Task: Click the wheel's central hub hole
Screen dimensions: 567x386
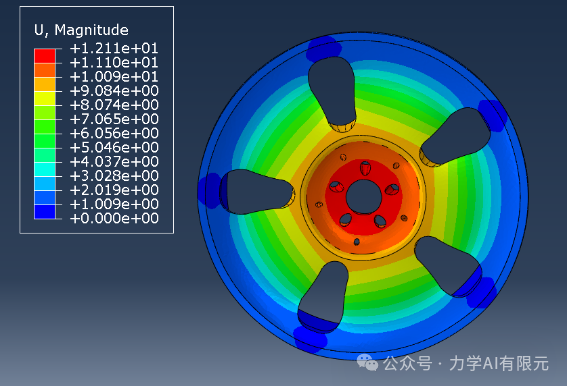Action: coord(364,197)
